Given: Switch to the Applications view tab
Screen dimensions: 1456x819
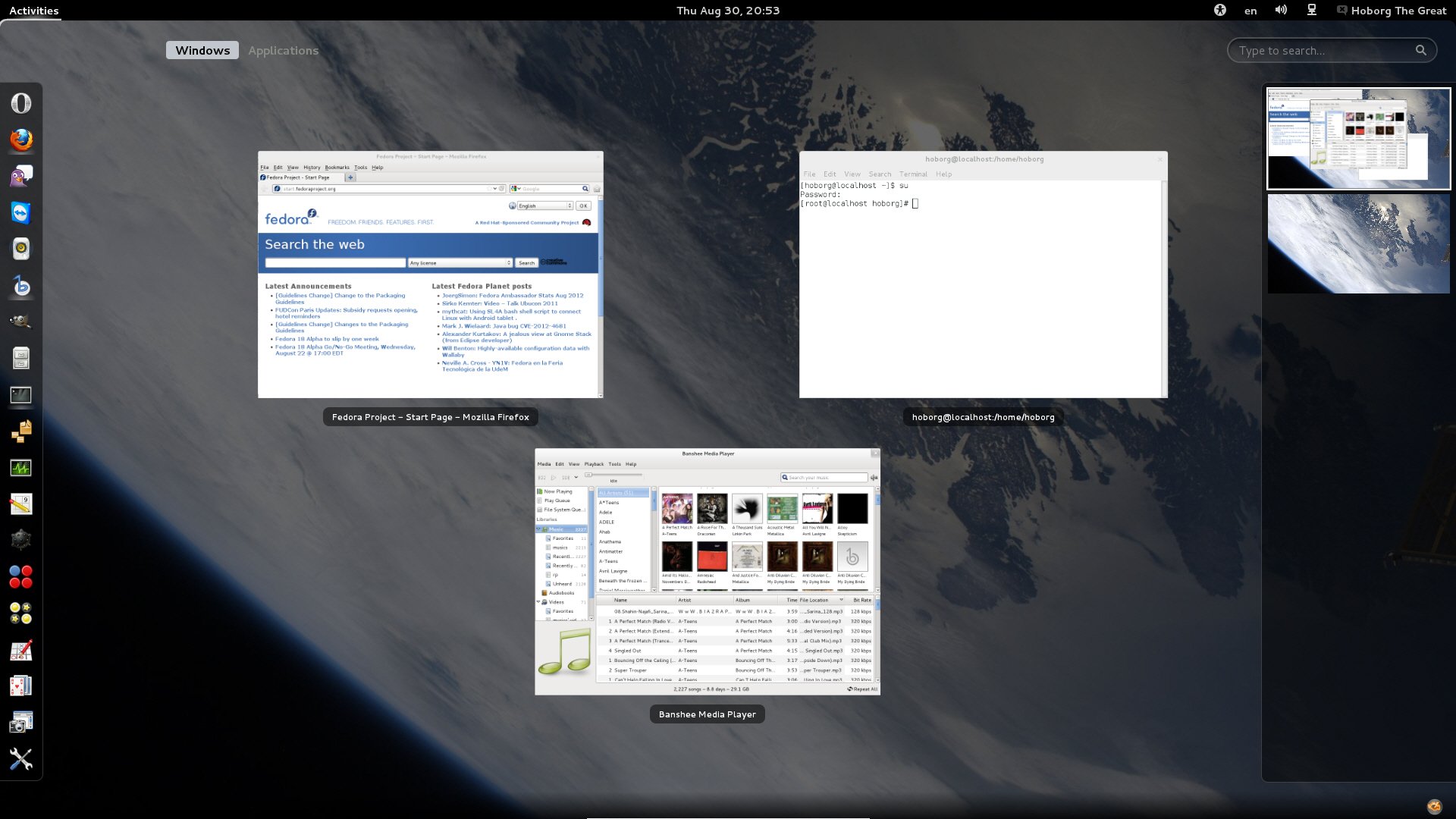Looking at the screenshot, I should [284, 50].
